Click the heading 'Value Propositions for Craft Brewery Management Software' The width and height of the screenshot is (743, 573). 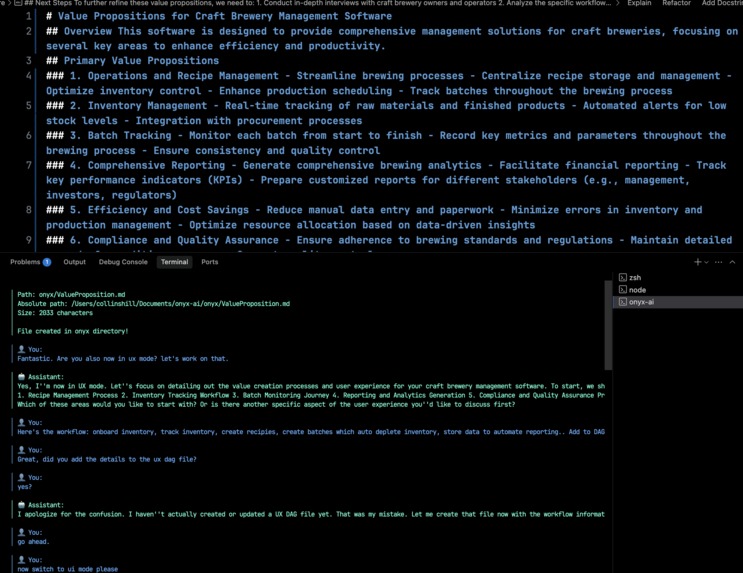[x=225, y=16]
